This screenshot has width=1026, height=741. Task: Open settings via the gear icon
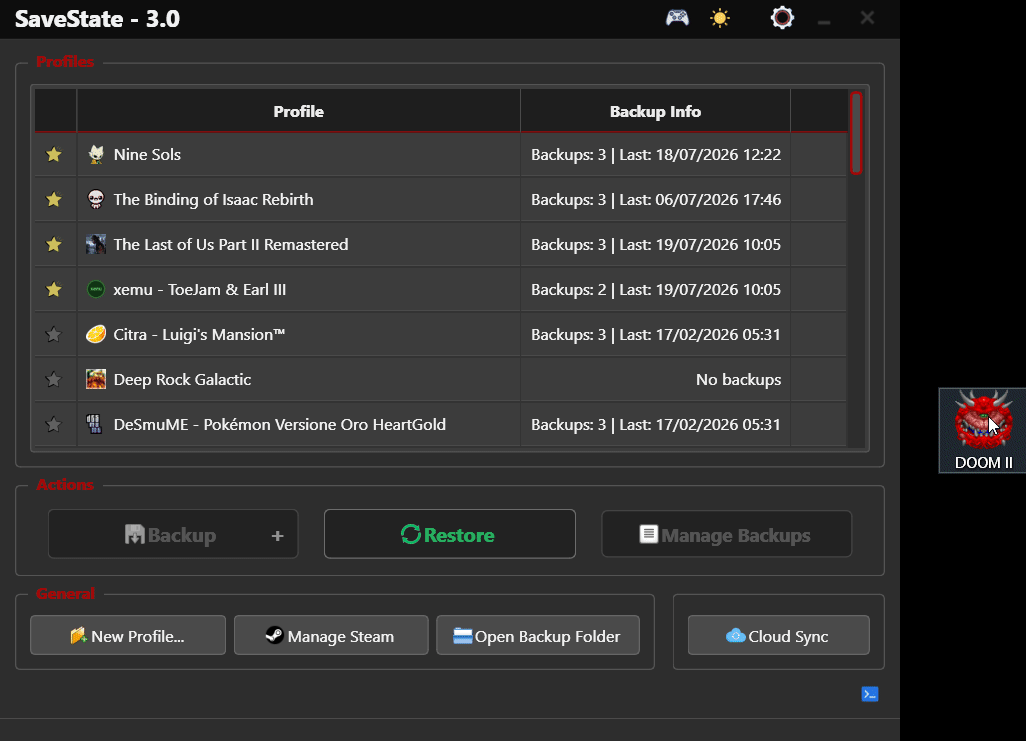(x=782, y=18)
